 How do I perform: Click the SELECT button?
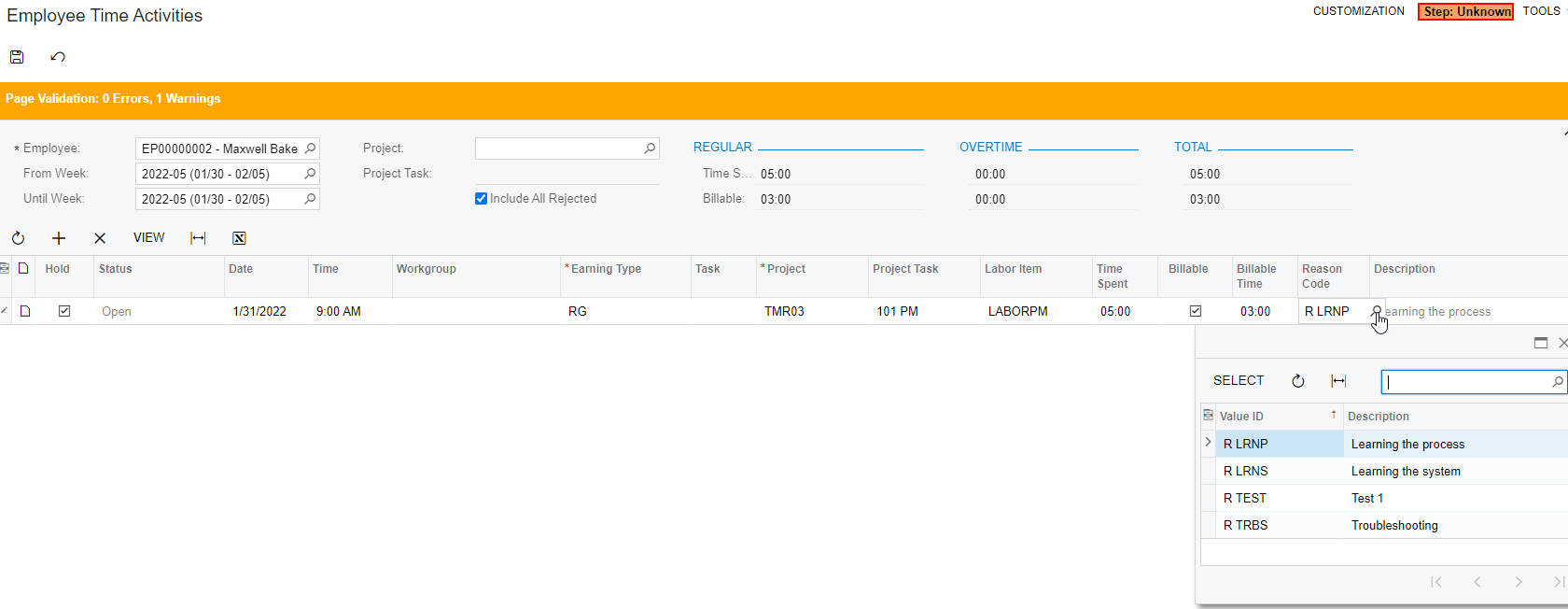pyautogui.click(x=1239, y=381)
